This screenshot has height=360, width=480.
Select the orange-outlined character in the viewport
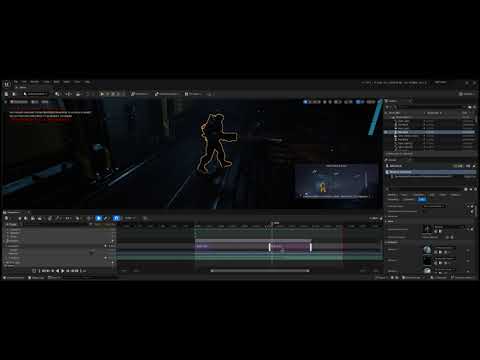pos(216,143)
